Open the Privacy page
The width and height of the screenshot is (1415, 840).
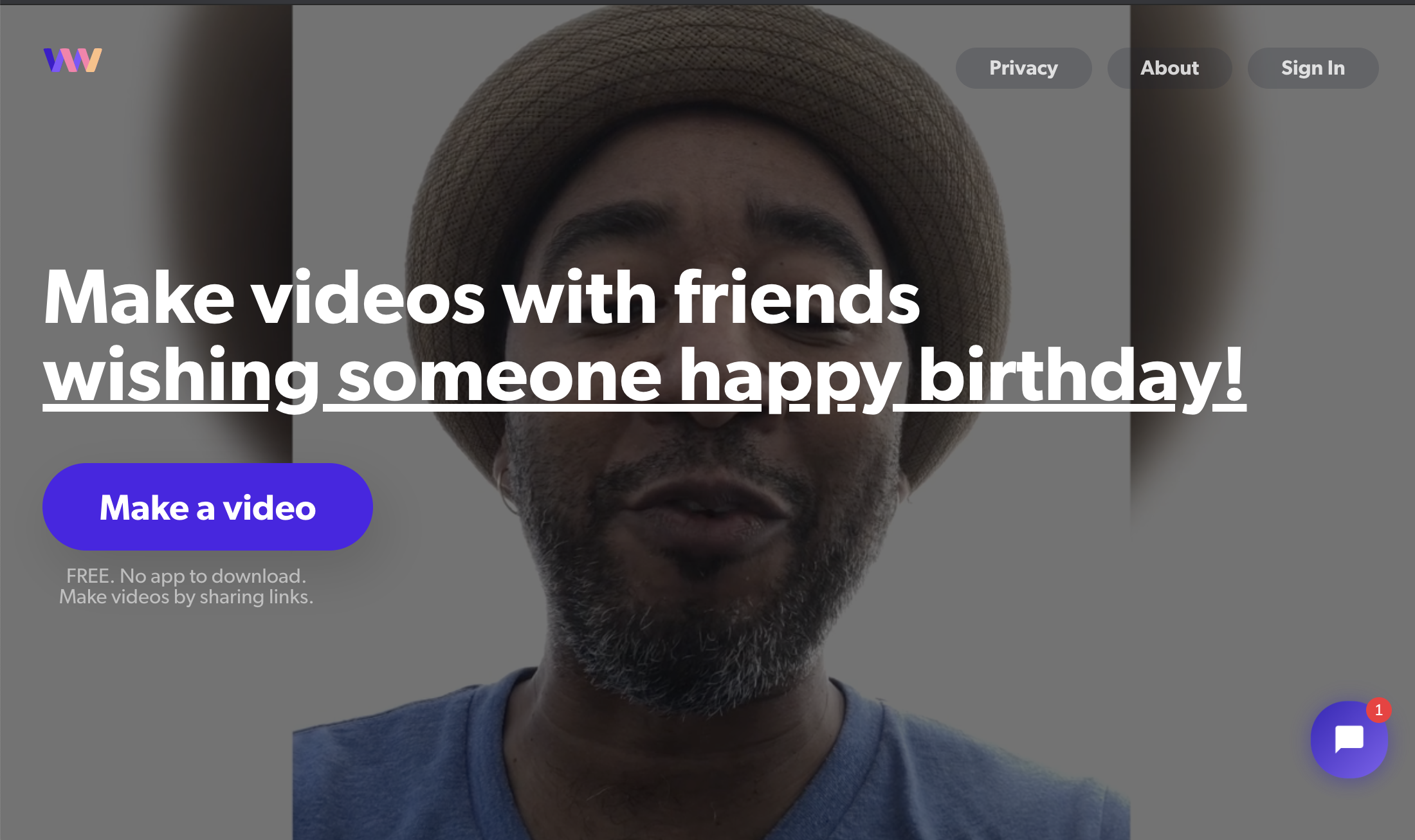coord(1023,68)
